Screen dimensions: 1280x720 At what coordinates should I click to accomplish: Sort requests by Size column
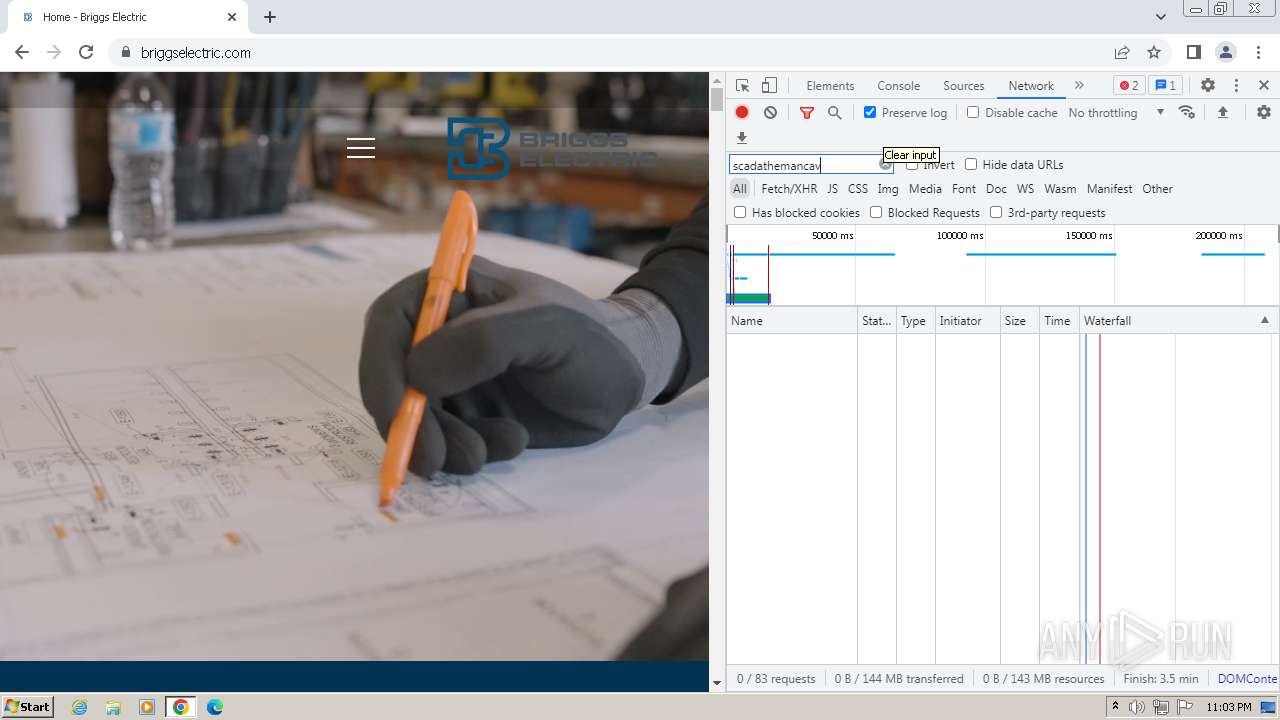tap(1020, 320)
